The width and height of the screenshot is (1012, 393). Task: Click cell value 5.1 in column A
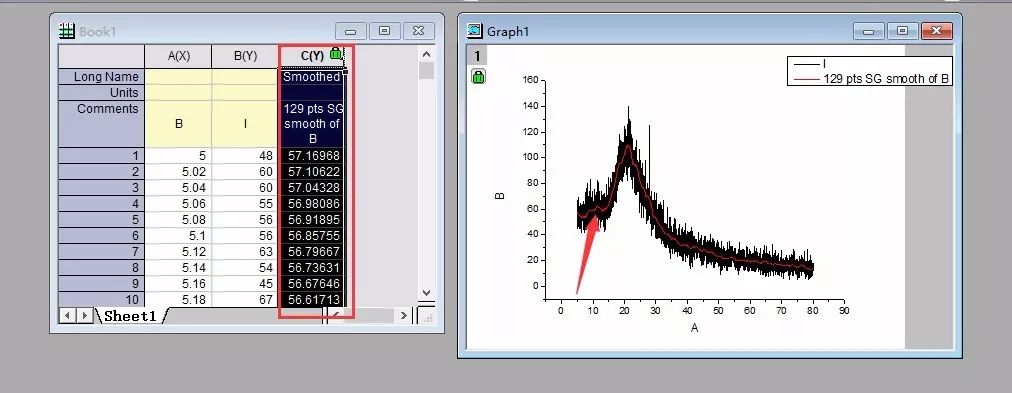click(178, 236)
